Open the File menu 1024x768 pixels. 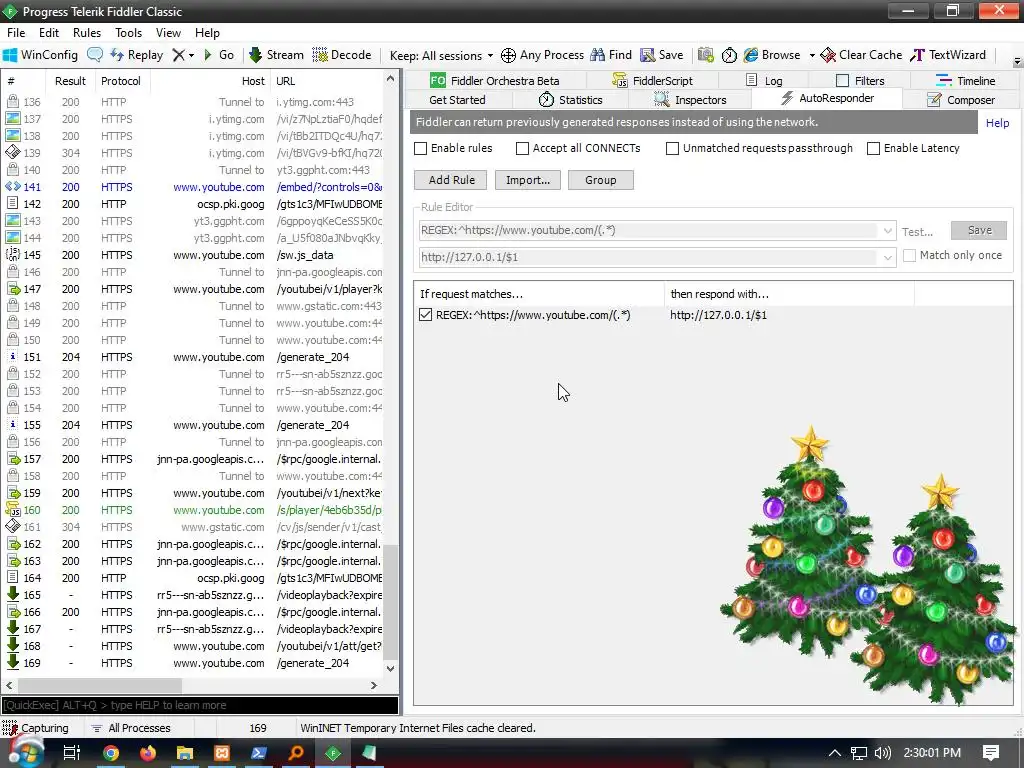point(16,33)
